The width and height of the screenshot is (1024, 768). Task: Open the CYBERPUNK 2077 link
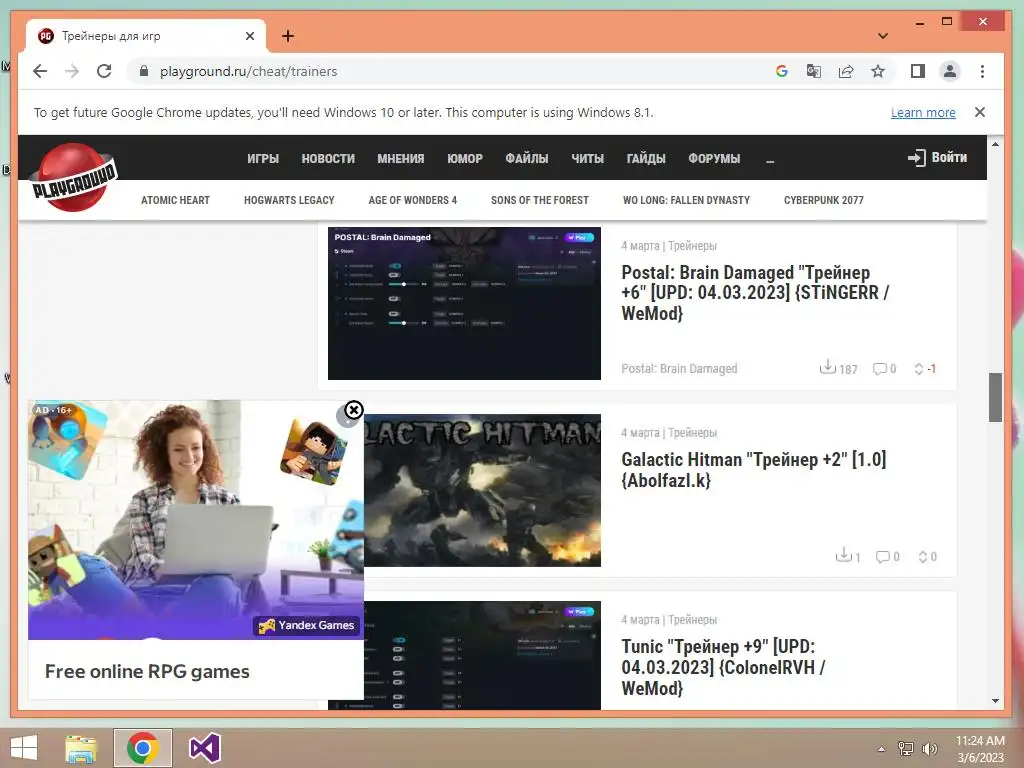(824, 200)
